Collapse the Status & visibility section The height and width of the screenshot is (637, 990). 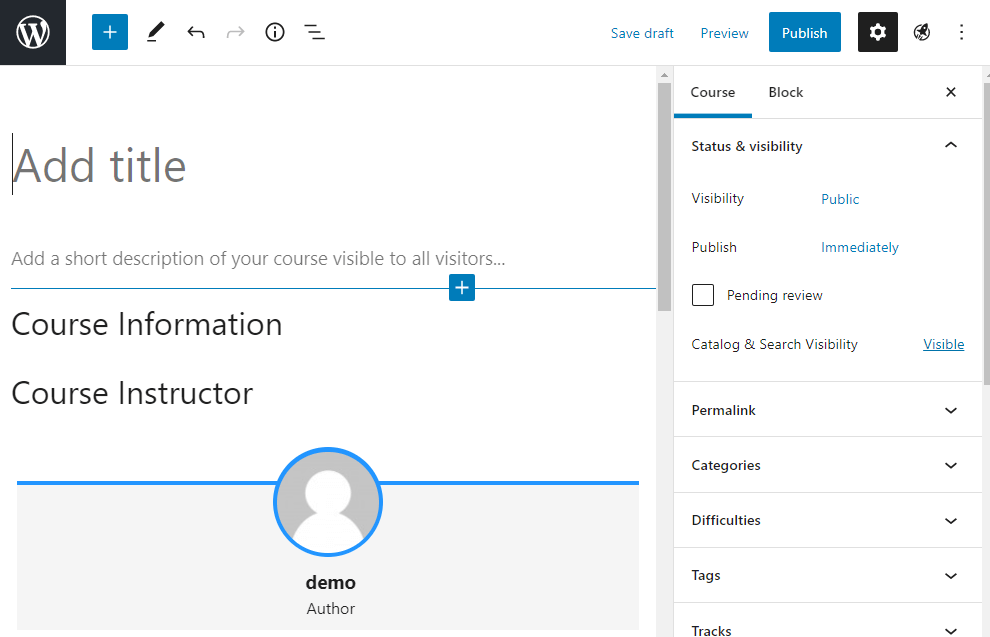point(950,144)
